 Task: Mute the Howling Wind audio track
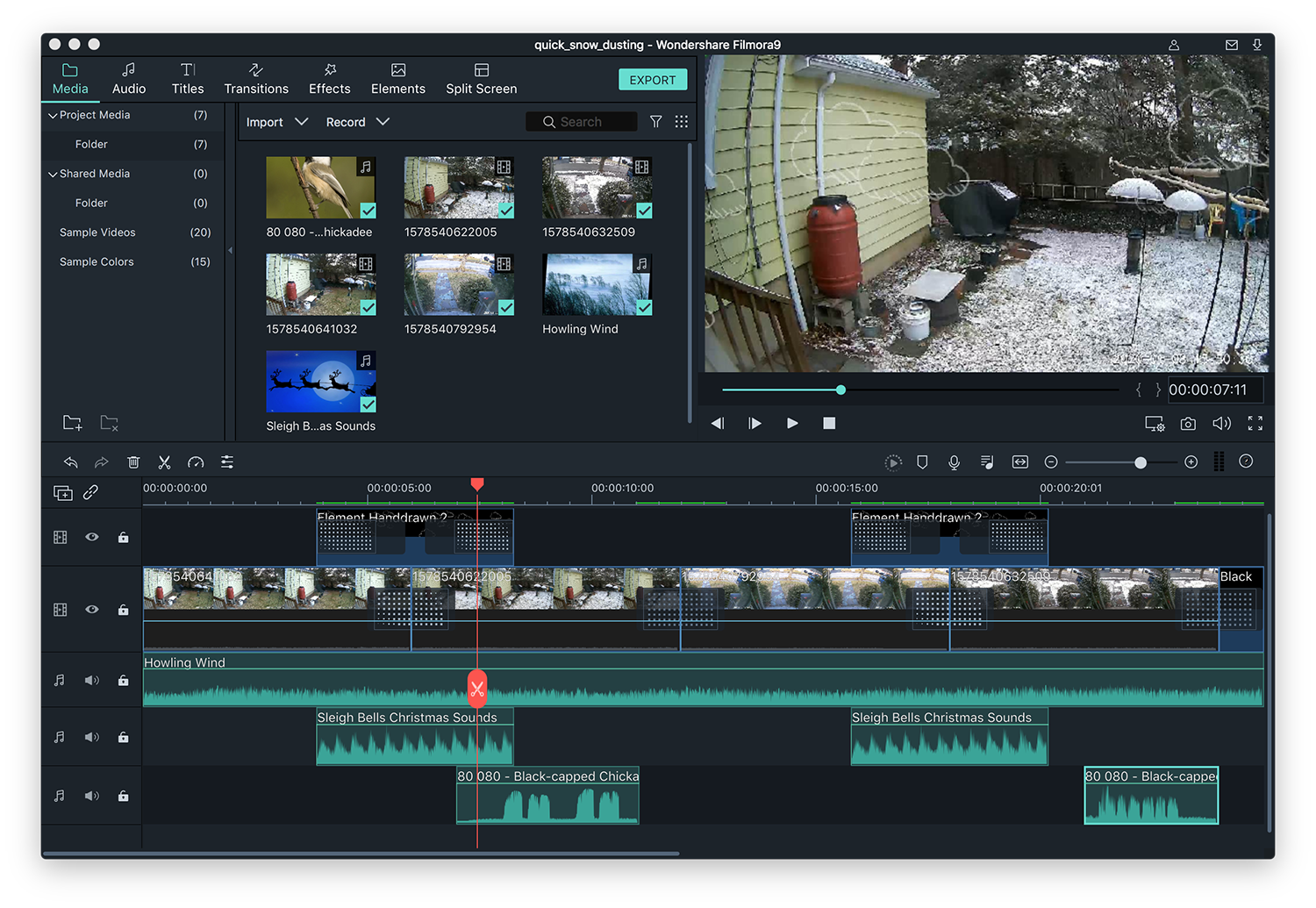92,680
